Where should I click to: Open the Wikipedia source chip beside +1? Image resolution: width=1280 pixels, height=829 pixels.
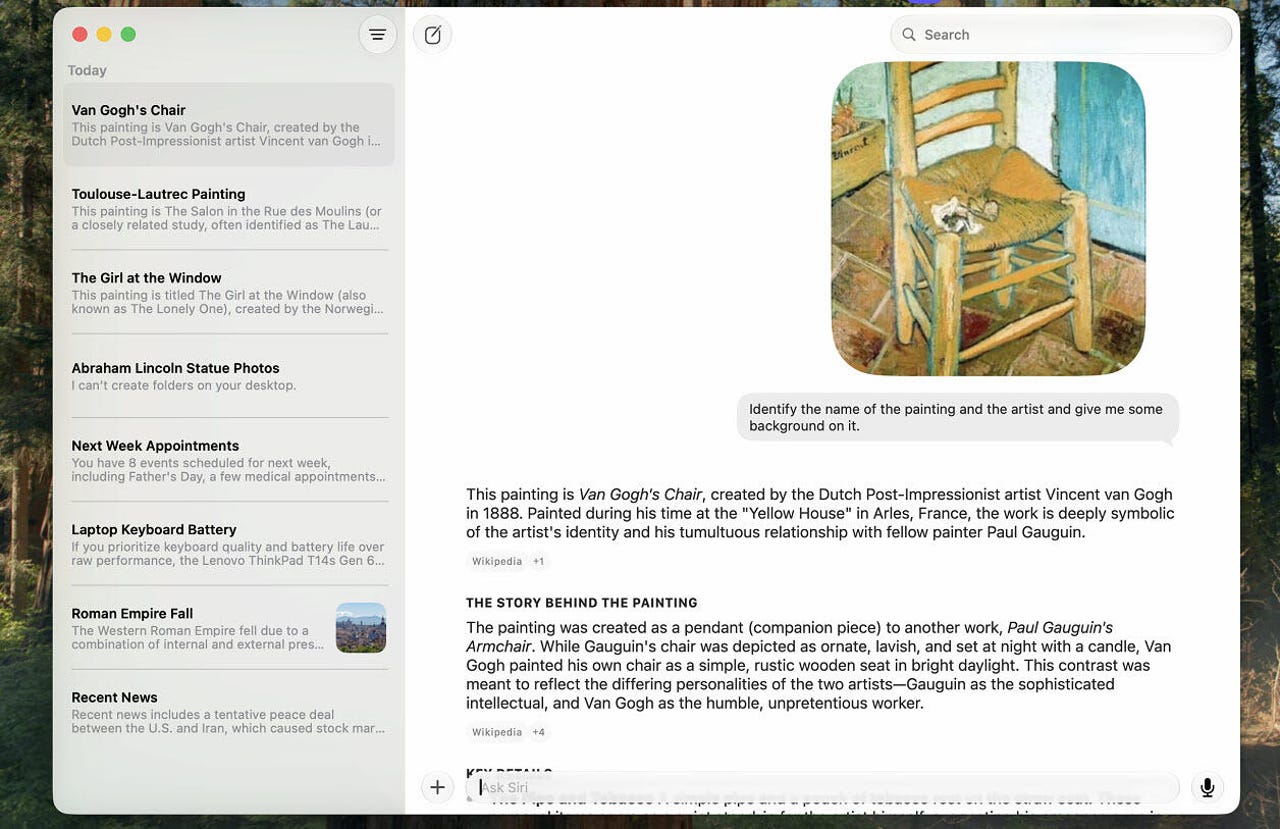point(497,561)
